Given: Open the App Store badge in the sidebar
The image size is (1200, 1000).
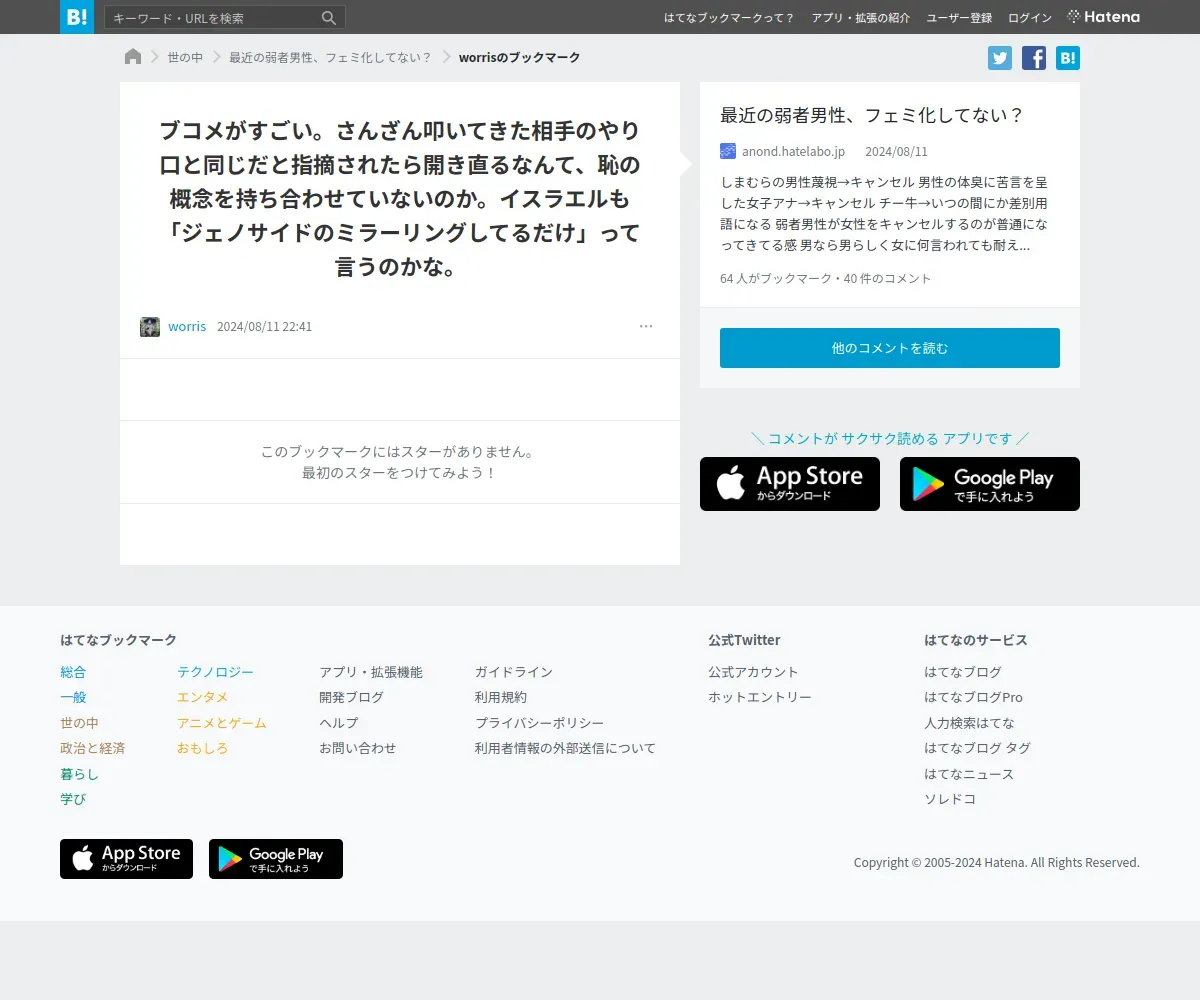Looking at the screenshot, I should (790, 484).
